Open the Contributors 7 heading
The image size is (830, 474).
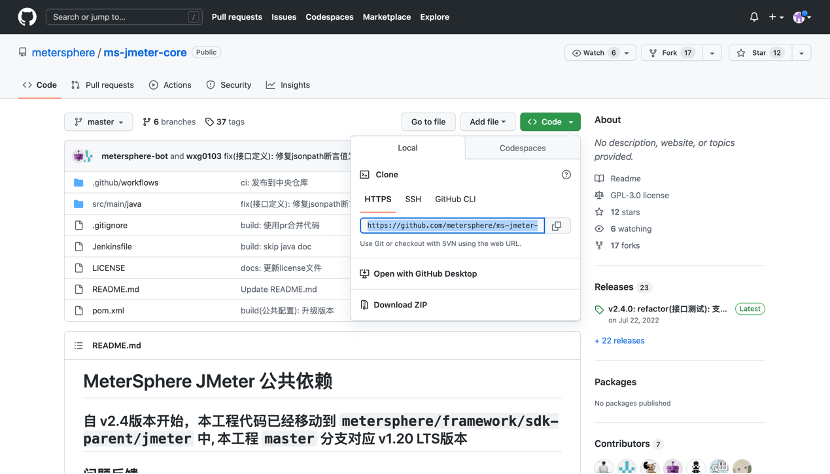tap(628, 444)
